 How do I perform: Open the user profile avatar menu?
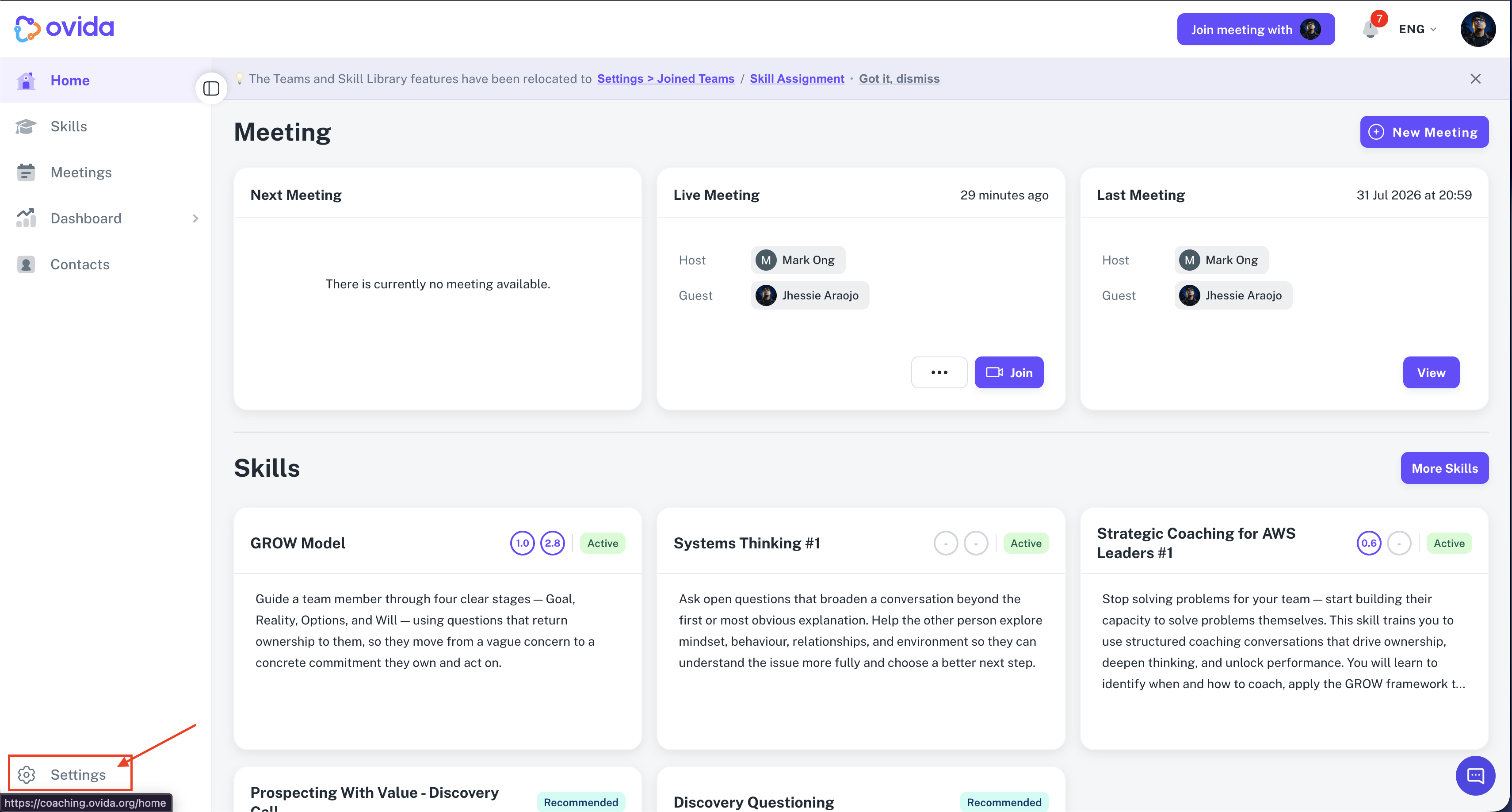tap(1478, 29)
